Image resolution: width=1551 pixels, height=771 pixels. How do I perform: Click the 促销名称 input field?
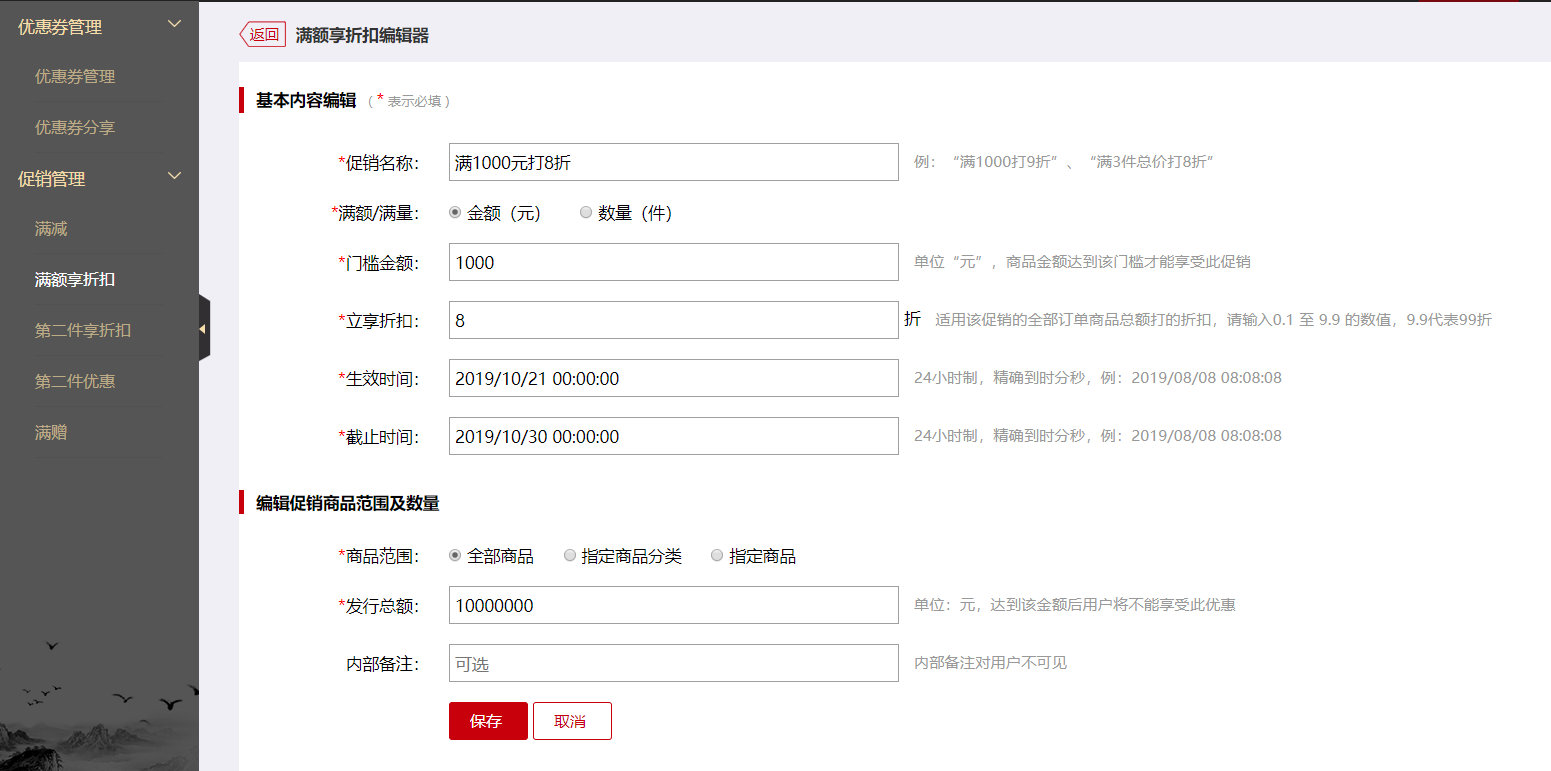point(673,162)
